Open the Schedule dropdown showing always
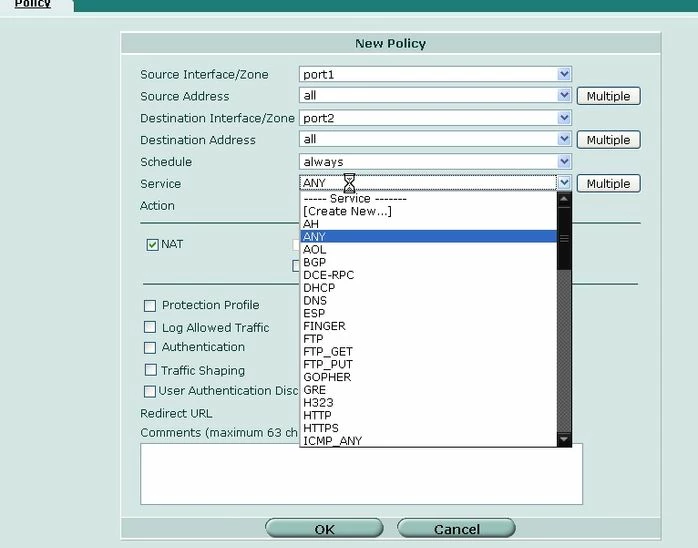The image size is (698, 548). (x=435, y=162)
